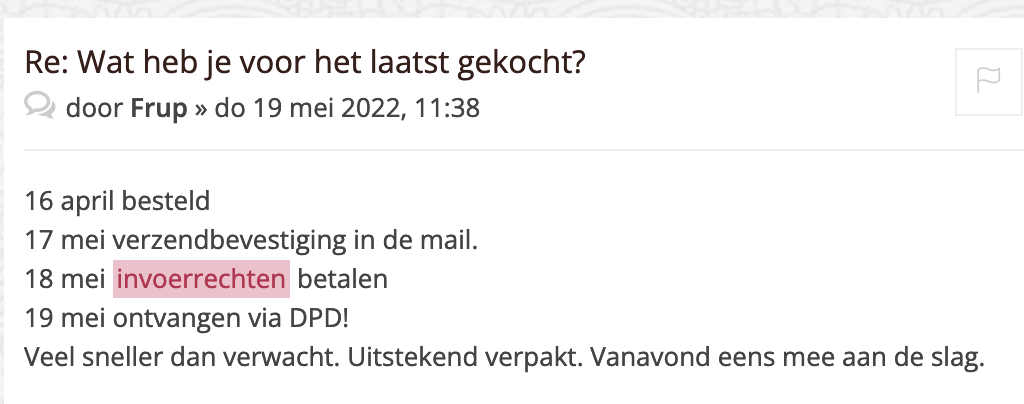The image size is (1024, 404).
Task: Click the speech bubble post icon
Action: [40, 106]
